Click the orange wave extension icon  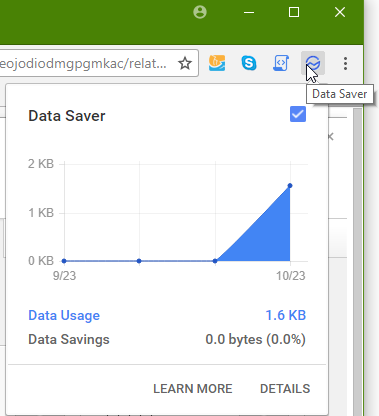tap(217, 63)
